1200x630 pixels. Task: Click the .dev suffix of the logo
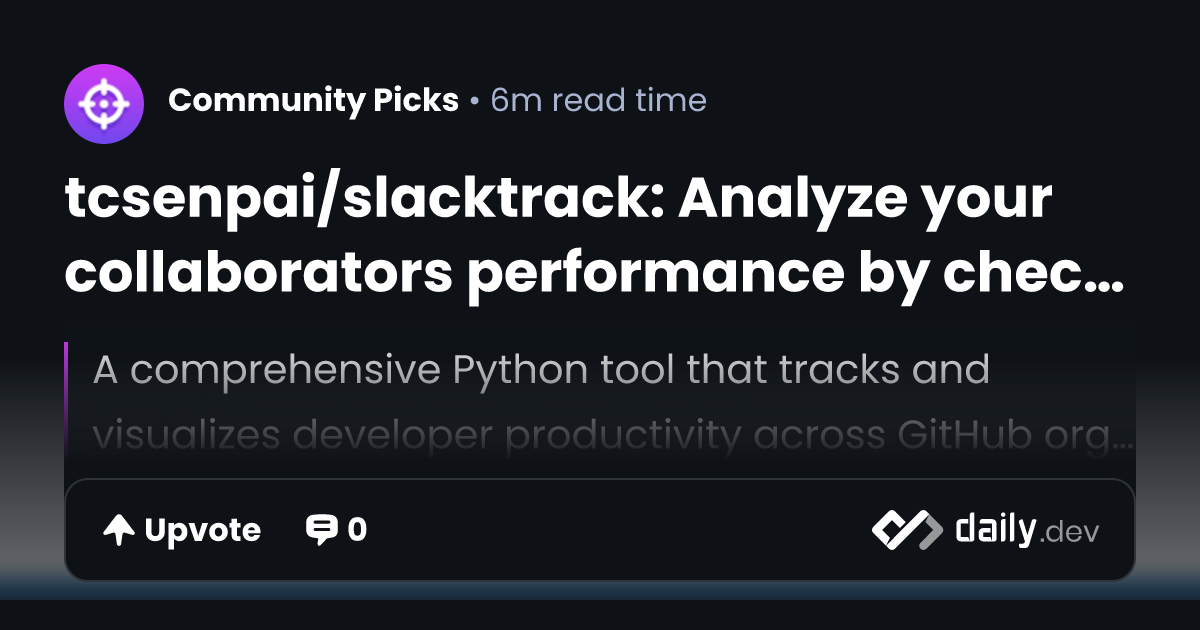point(1070,533)
